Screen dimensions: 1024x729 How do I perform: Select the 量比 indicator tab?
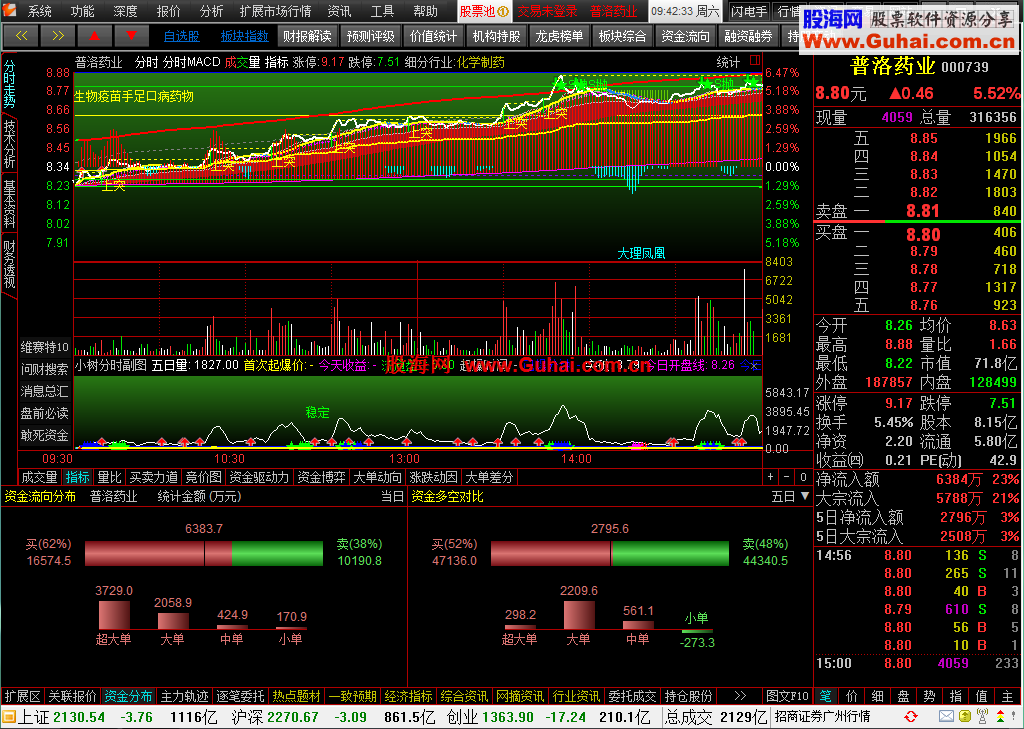(110, 478)
